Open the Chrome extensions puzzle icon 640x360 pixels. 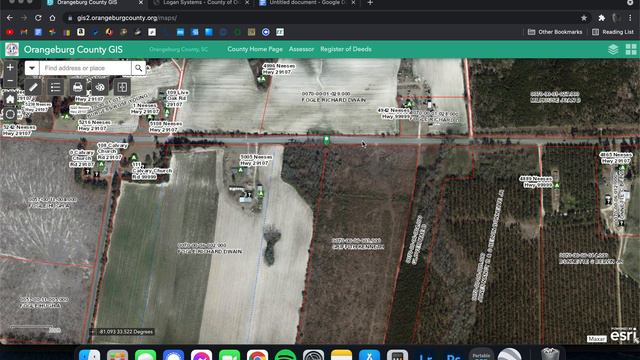coord(601,18)
